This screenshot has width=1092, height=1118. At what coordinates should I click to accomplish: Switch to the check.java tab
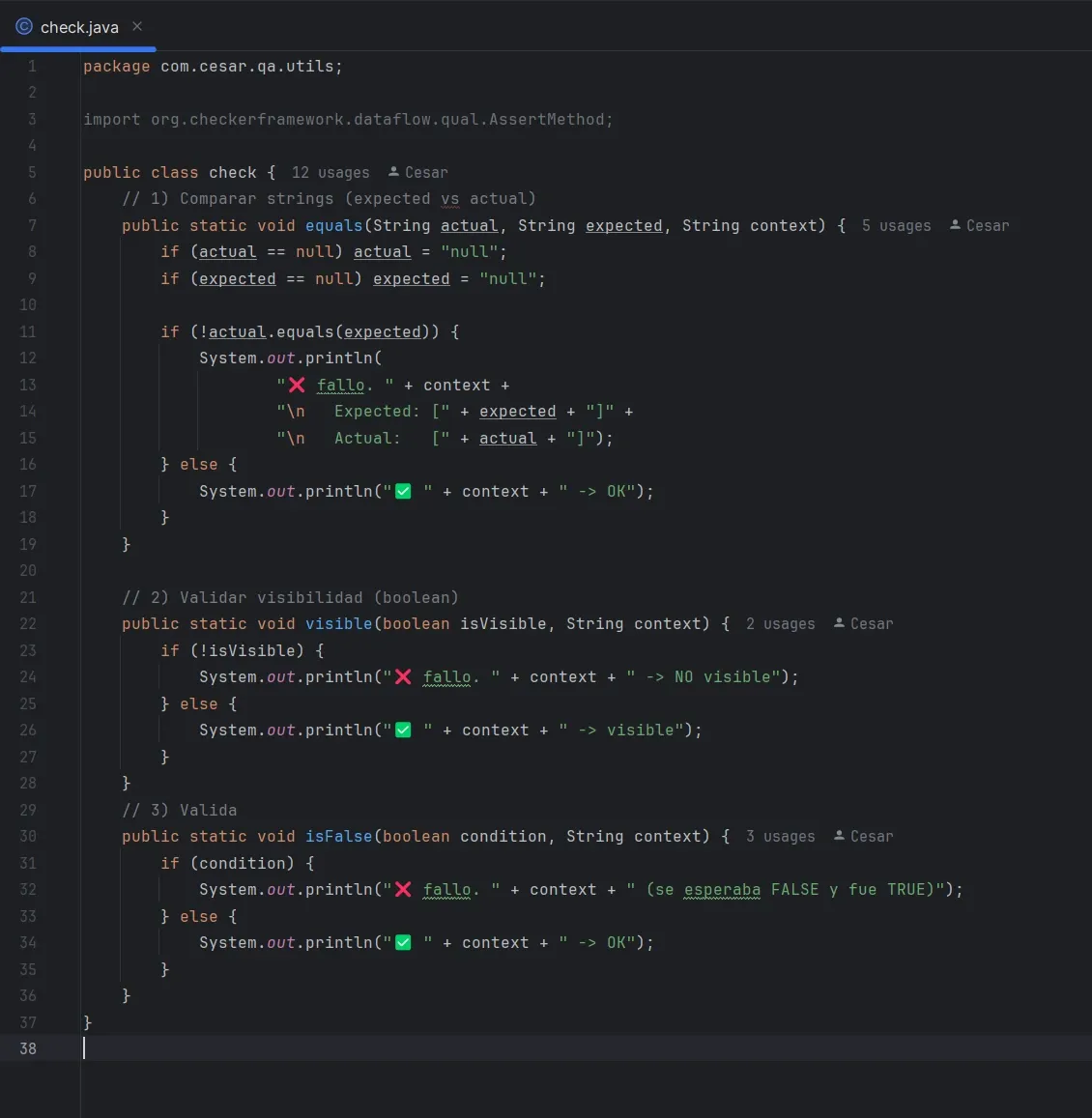(79, 27)
